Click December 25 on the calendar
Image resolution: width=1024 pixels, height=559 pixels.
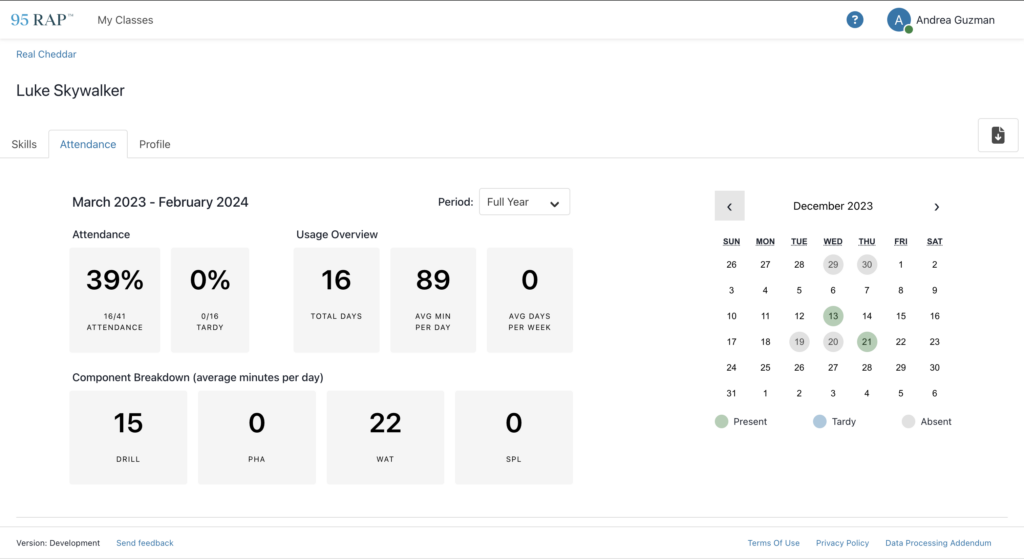765,368
